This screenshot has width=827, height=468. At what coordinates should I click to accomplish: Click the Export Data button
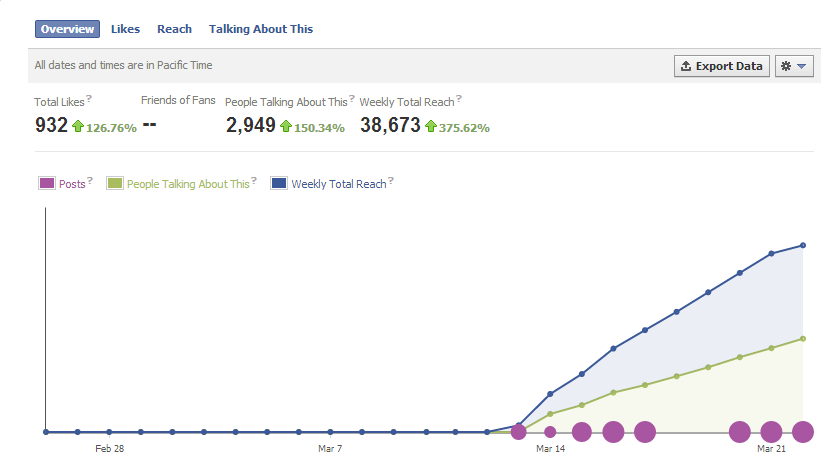[x=722, y=66]
